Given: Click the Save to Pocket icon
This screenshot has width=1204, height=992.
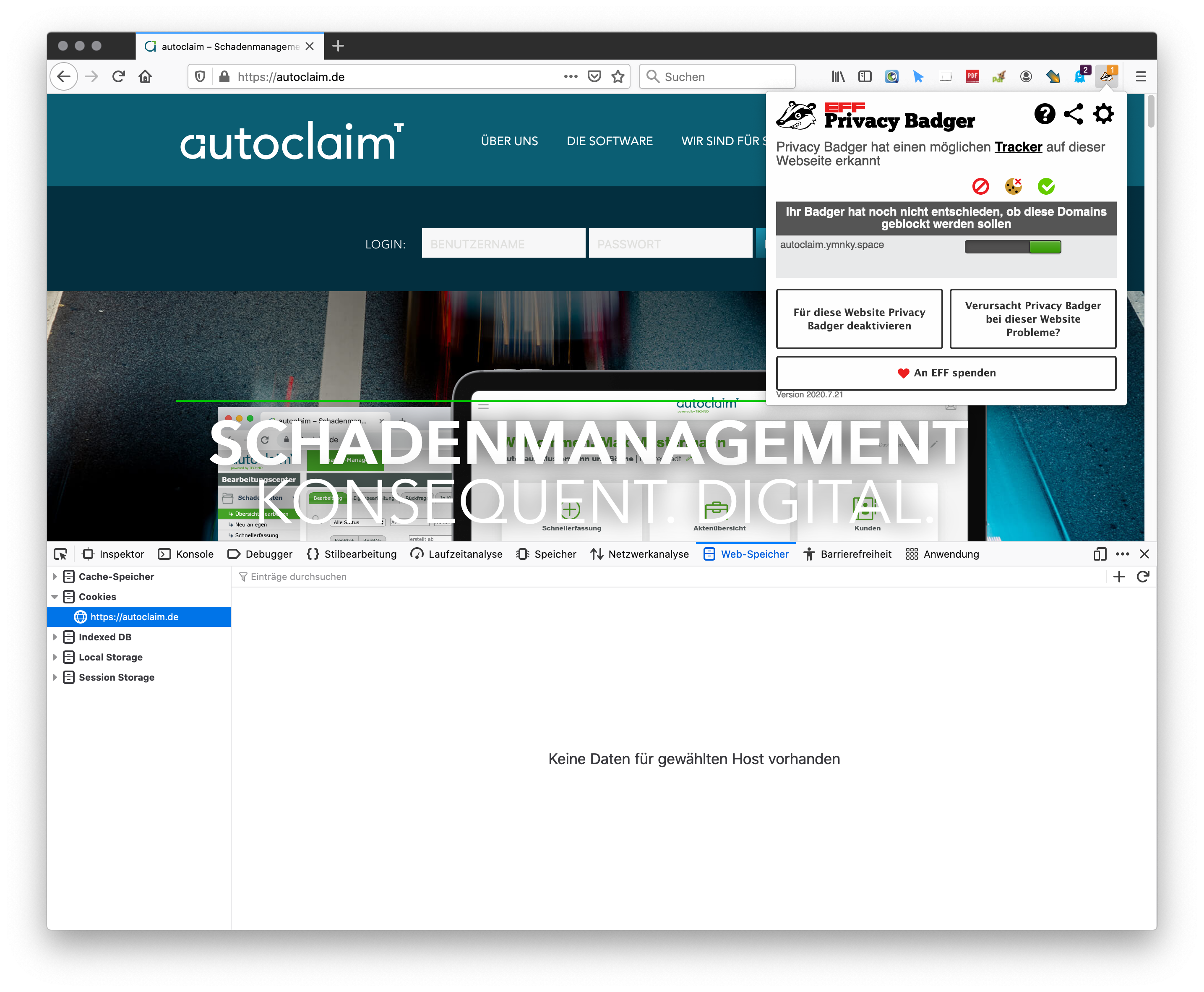Looking at the screenshot, I should point(594,76).
